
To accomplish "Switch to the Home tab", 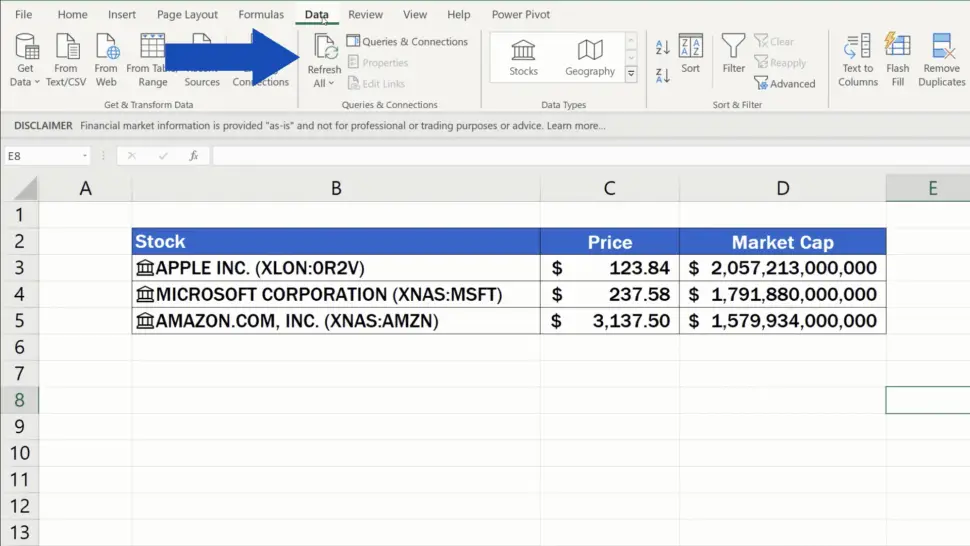I will point(72,14).
